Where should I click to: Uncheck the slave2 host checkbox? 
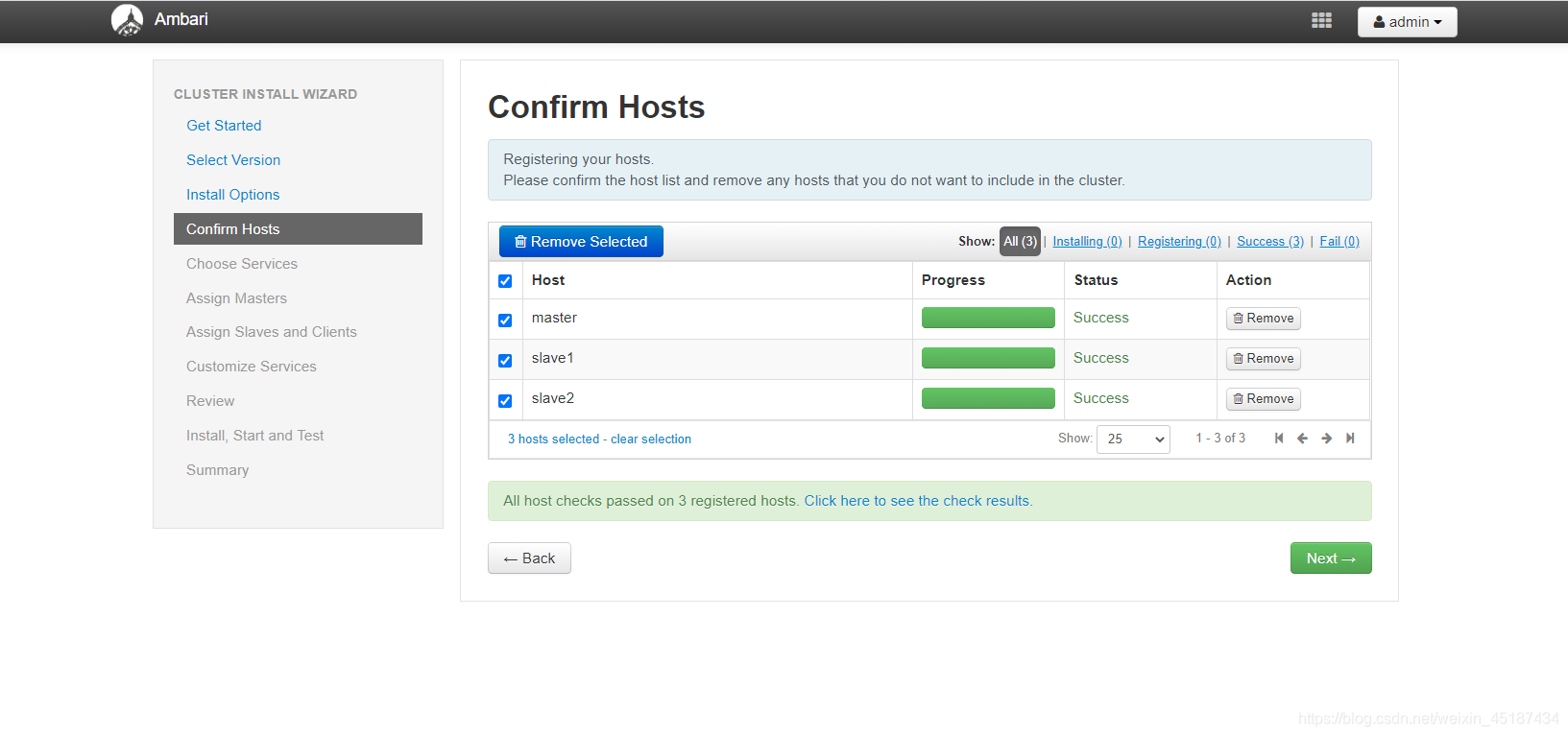(505, 401)
